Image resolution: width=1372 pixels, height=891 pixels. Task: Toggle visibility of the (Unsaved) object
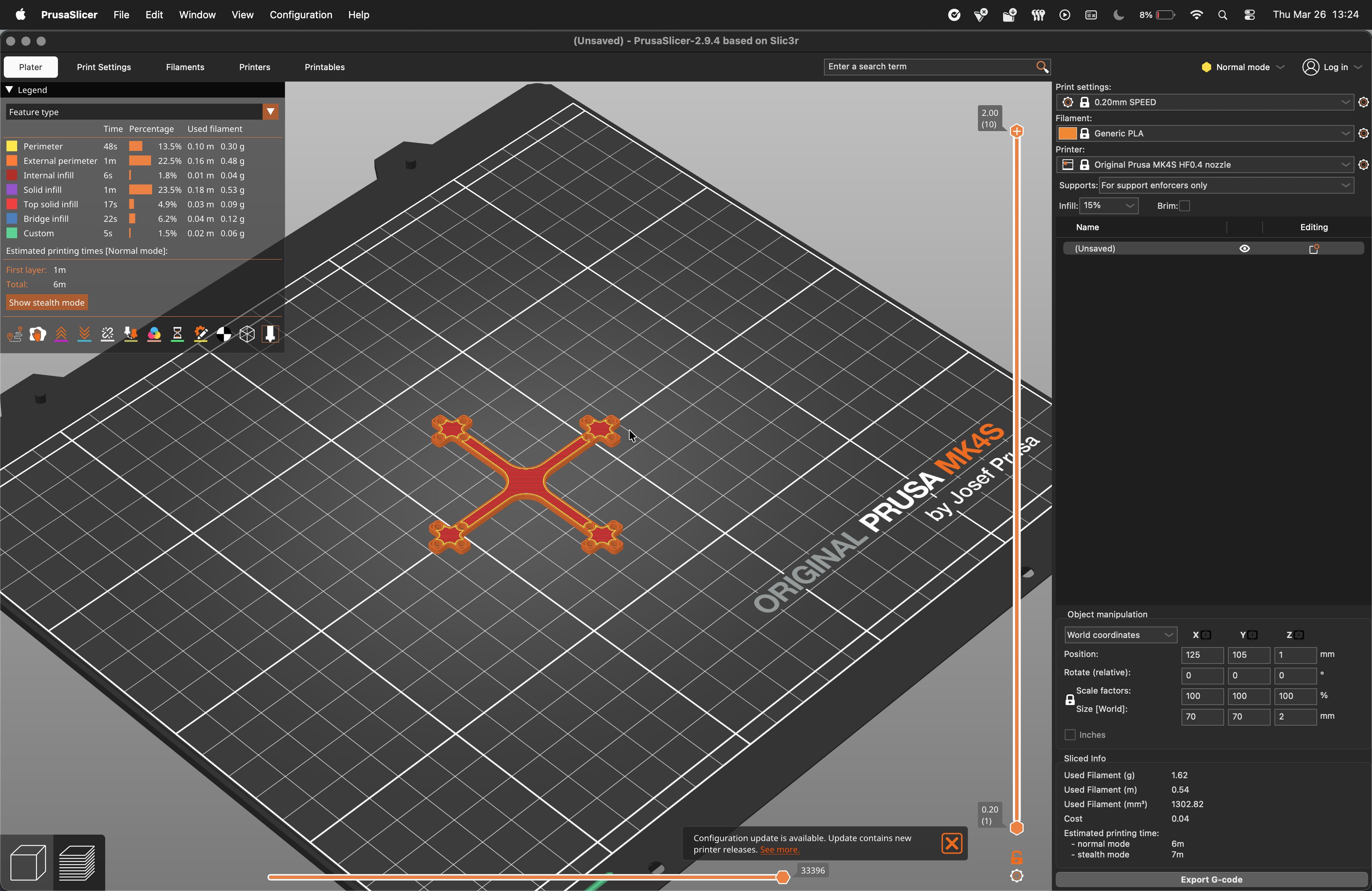[1245, 248]
